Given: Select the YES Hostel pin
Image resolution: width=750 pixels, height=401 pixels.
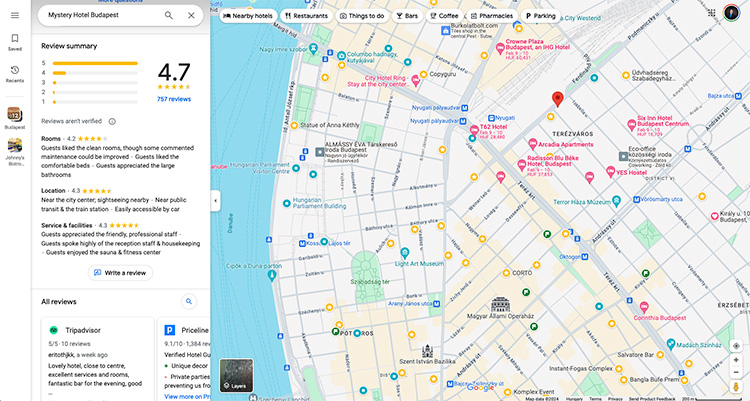Looking at the screenshot, I should pos(610,171).
